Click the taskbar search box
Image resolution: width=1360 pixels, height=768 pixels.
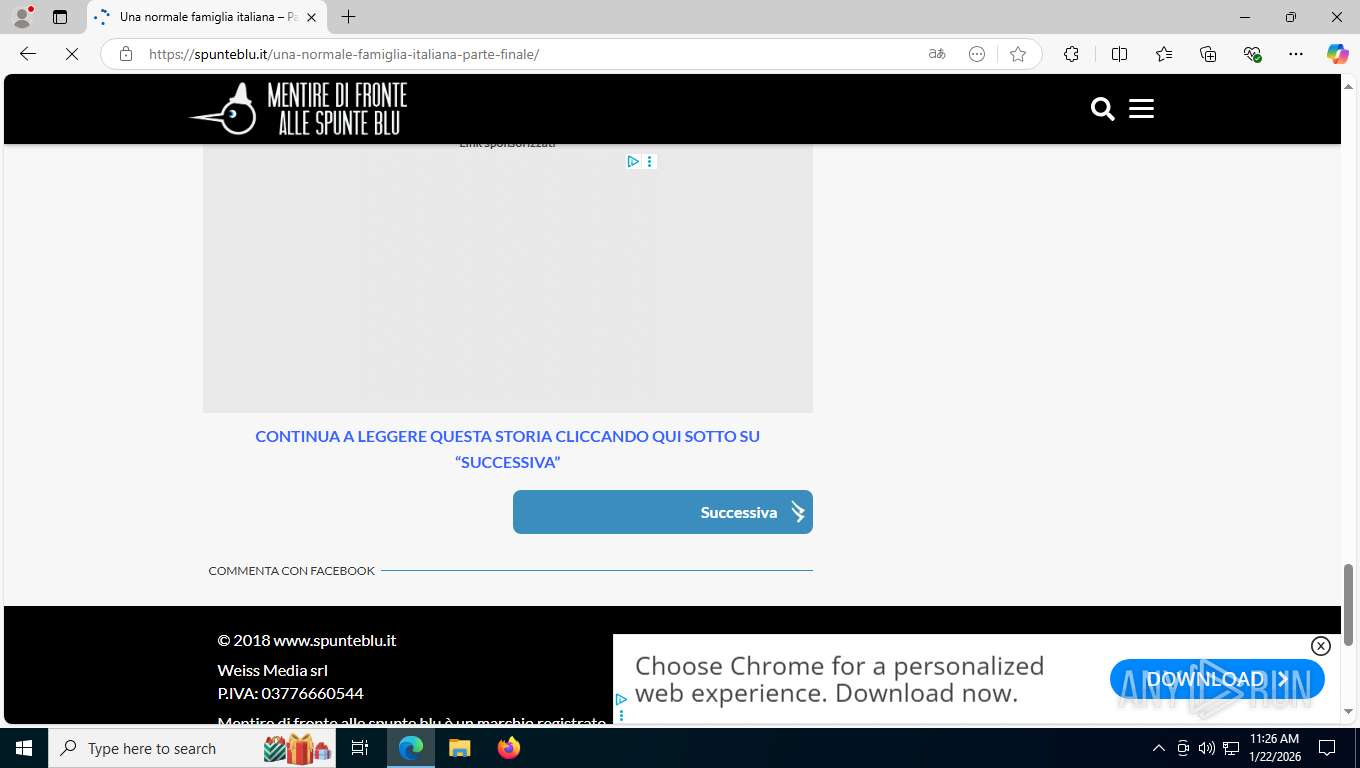point(192,748)
